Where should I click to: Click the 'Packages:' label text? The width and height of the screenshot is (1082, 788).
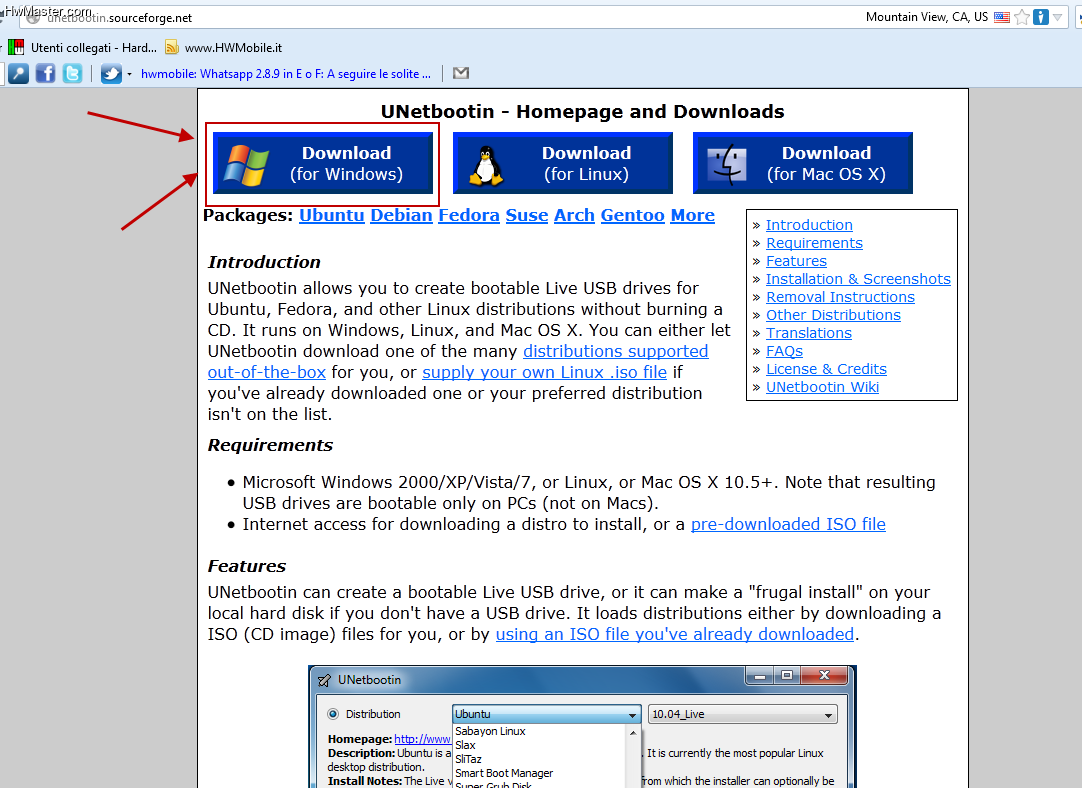click(x=248, y=215)
